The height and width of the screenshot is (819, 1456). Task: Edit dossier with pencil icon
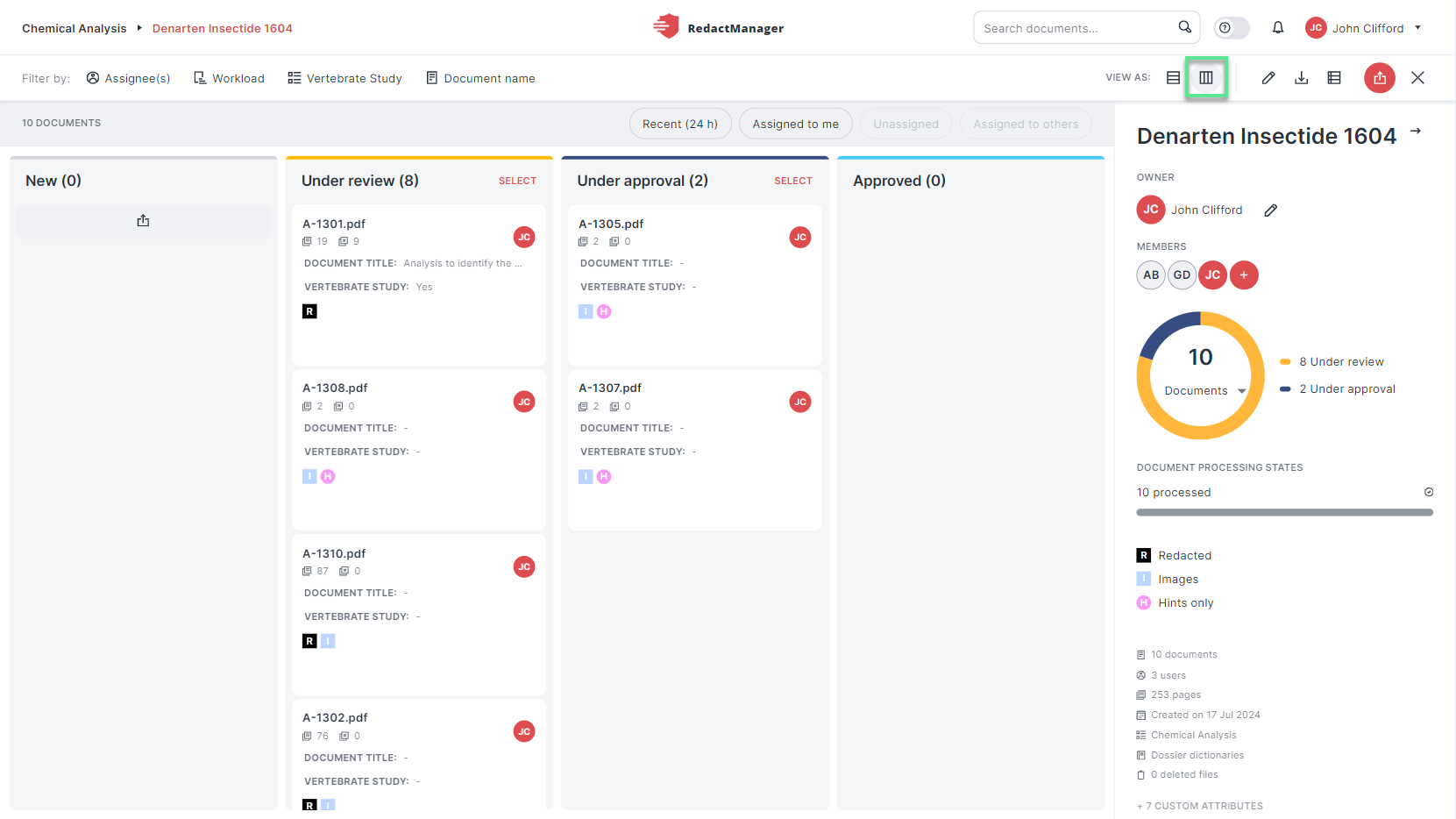(1268, 78)
